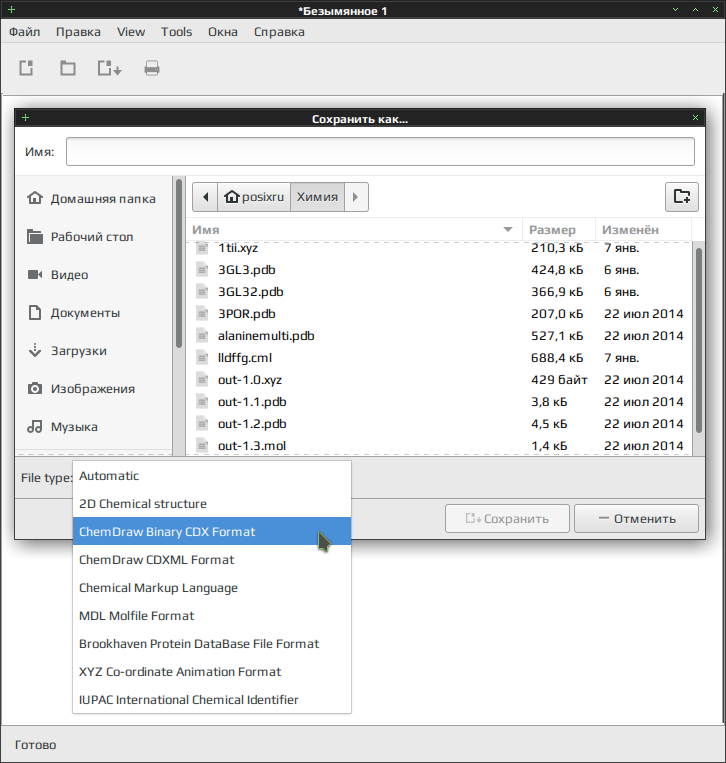Select XYZ Co-ordinate Animation Format
The image size is (726, 763).
pyautogui.click(x=212, y=672)
